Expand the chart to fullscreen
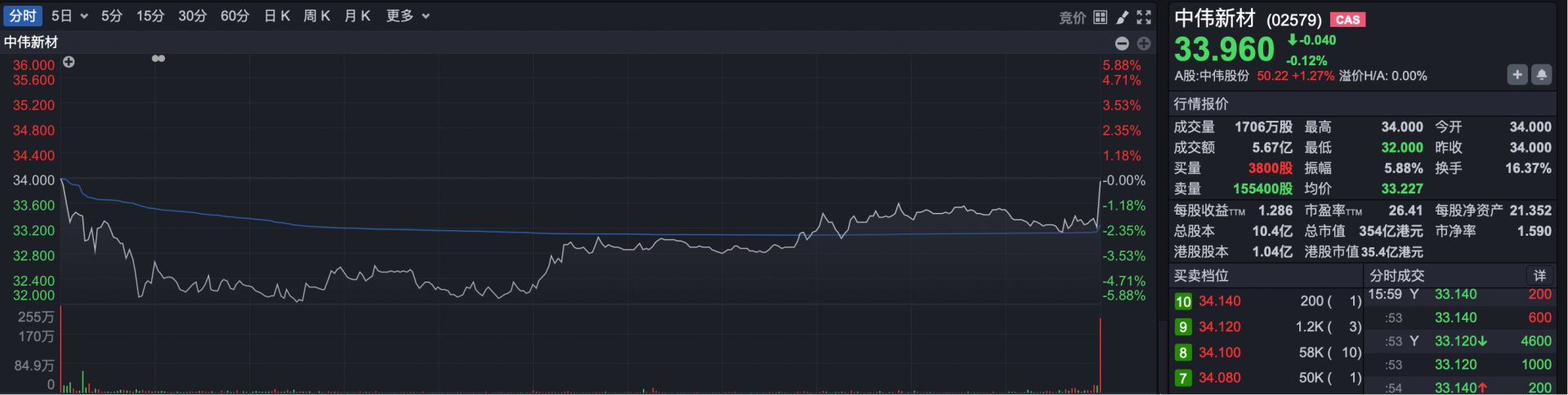 point(1144,17)
